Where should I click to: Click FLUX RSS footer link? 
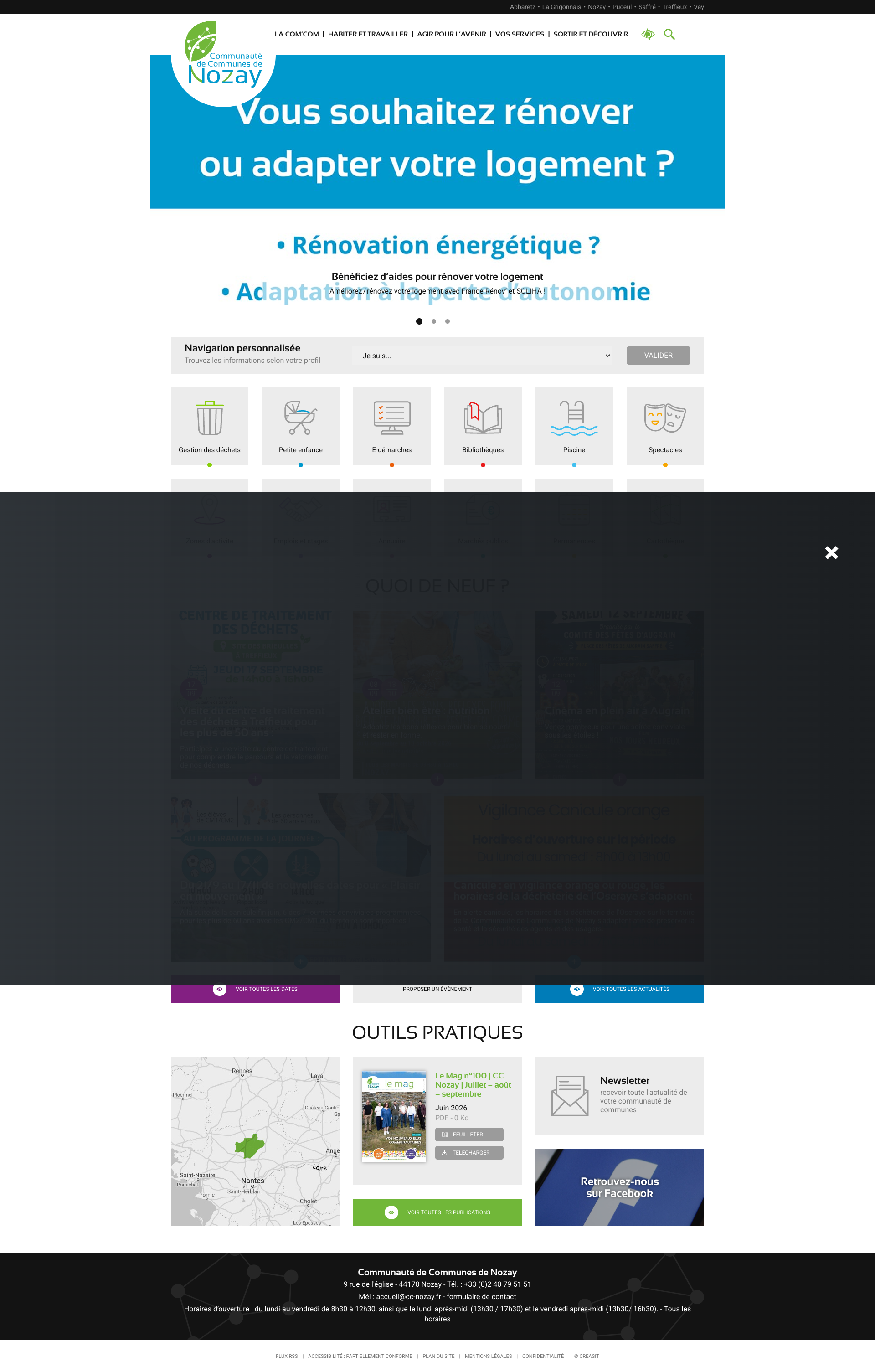[x=287, y=1356]
